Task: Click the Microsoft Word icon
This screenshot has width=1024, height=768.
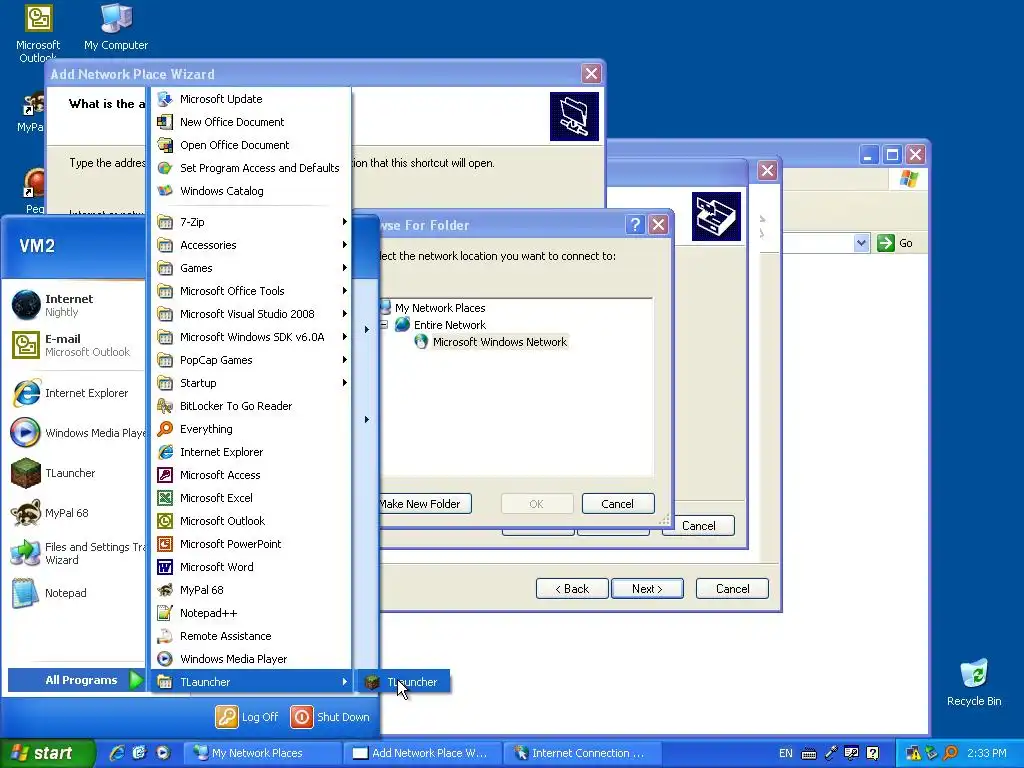Action: click(165, 567)
